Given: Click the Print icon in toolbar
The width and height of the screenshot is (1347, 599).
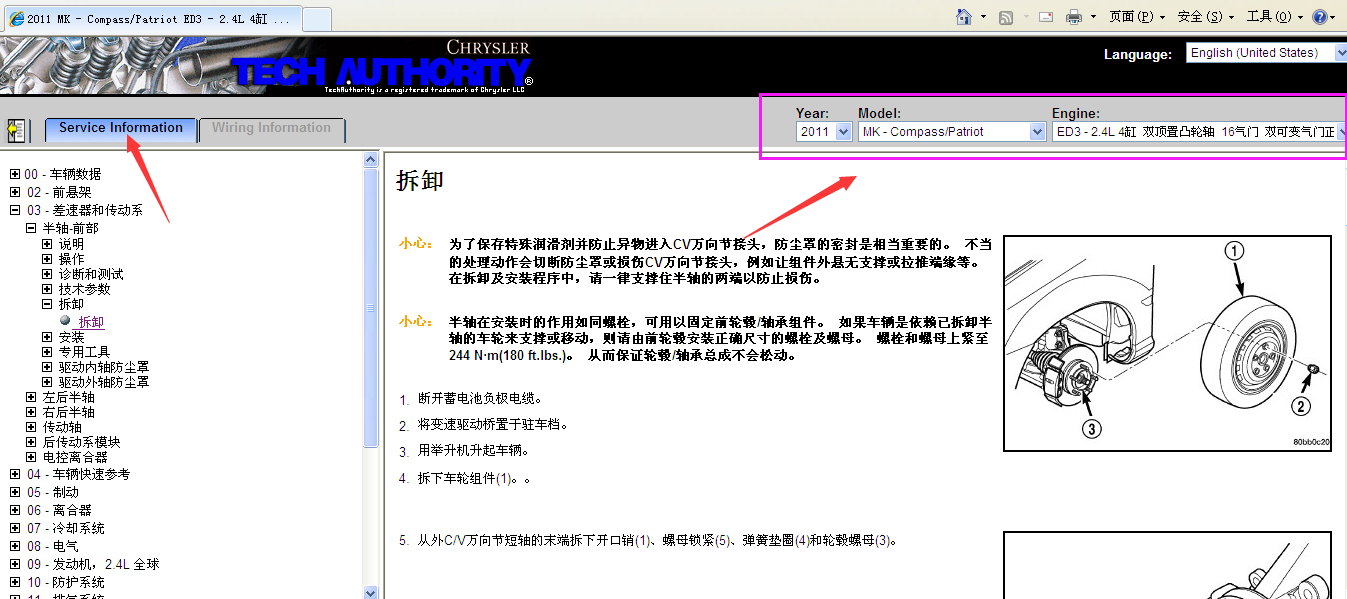Looking at the screenshot, I should [1074, 17].
